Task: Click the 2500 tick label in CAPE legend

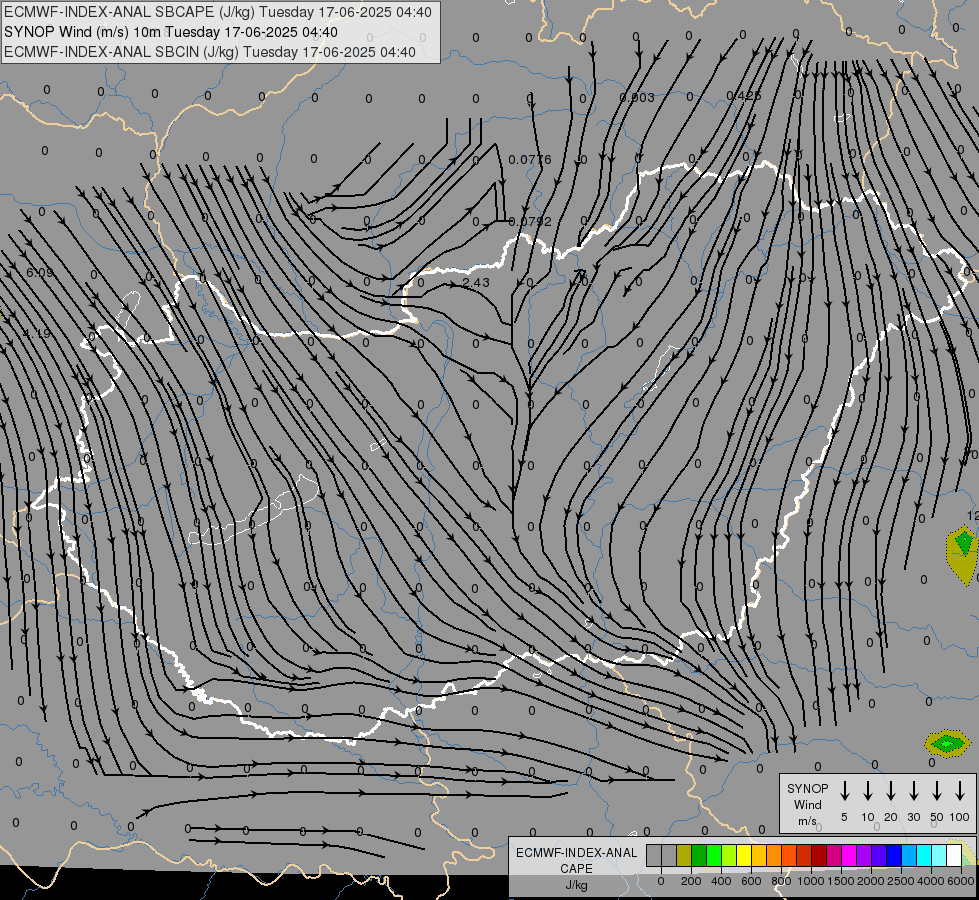Action: [901, 881]
